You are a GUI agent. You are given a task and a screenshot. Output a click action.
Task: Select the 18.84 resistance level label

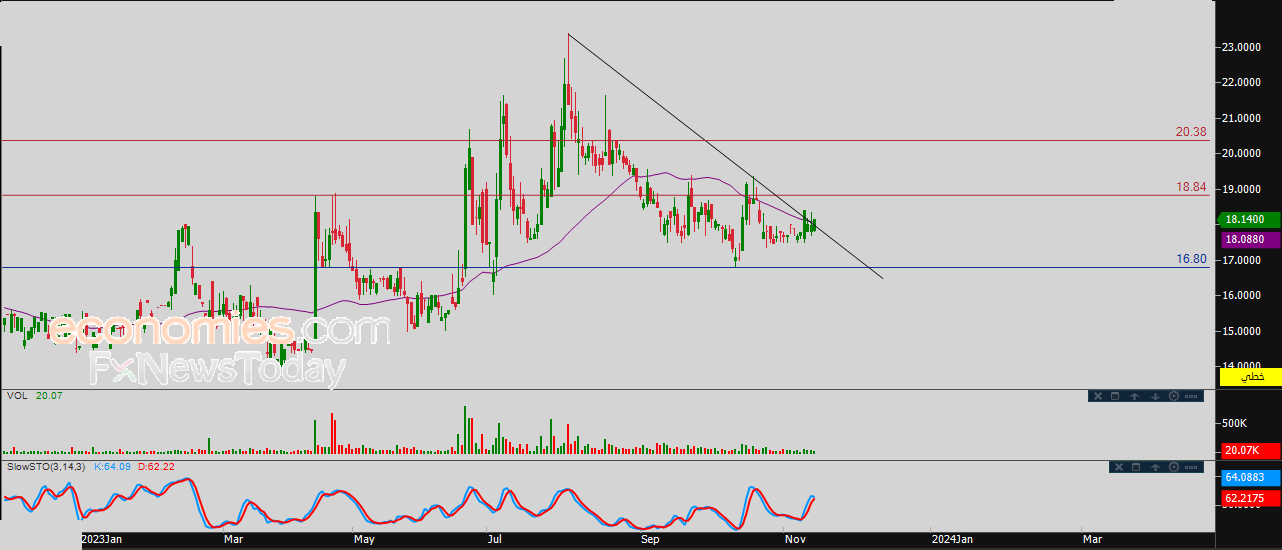click(1191, 187)
